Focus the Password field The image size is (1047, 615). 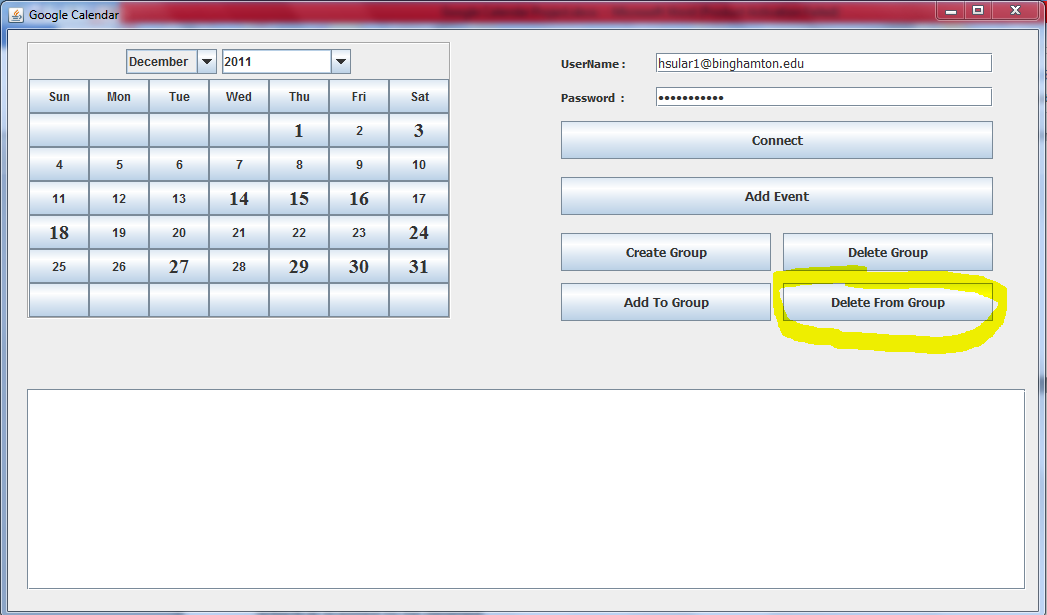pos(823,97)
